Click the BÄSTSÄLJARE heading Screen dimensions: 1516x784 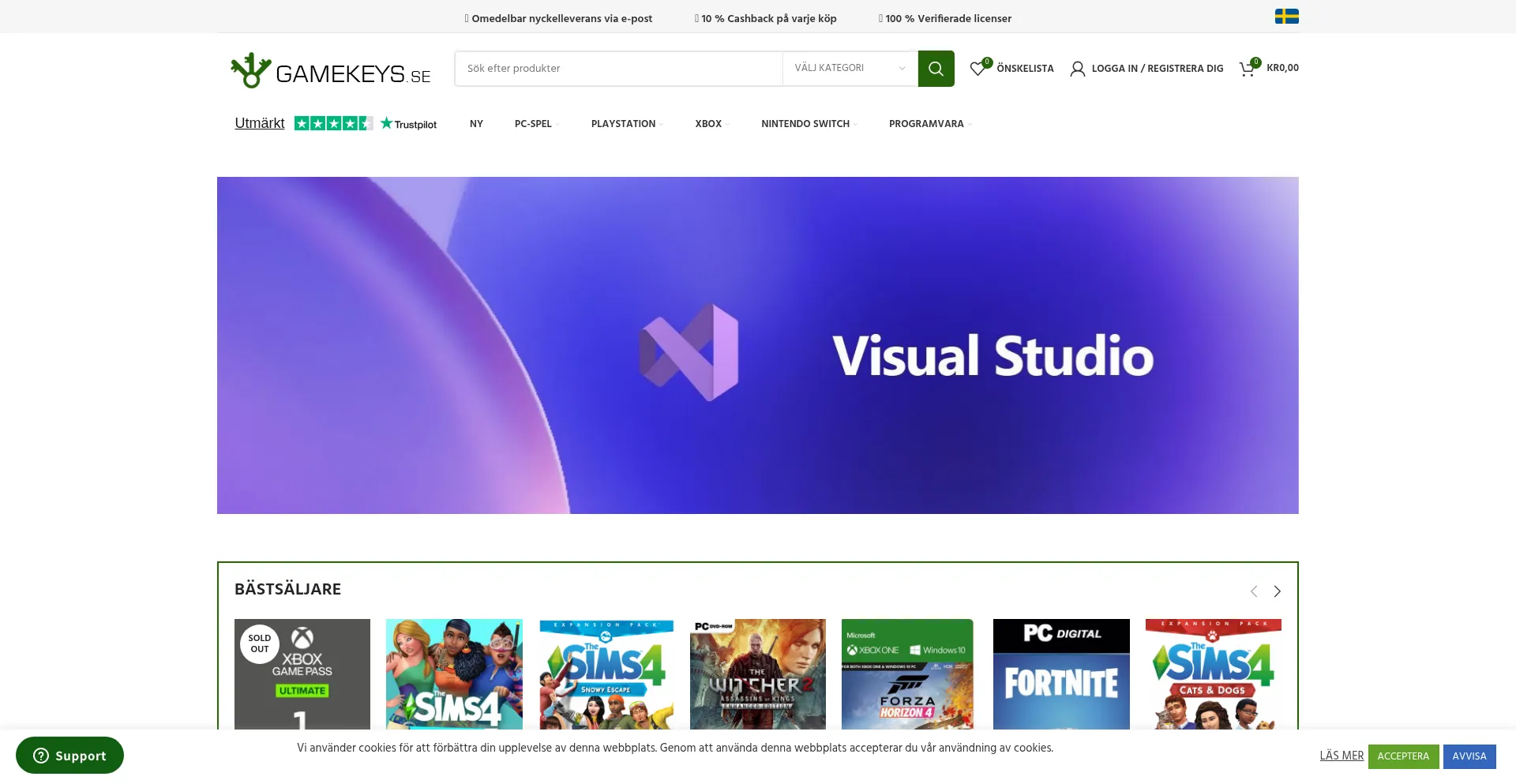pyautogui.click(x=288, y=589)
